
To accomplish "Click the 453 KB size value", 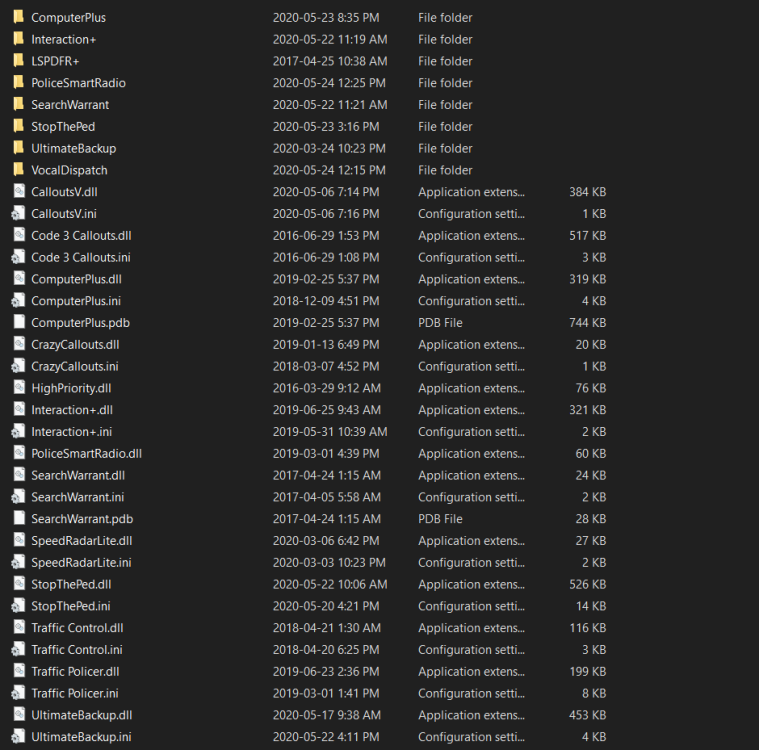I will (587, 715).
